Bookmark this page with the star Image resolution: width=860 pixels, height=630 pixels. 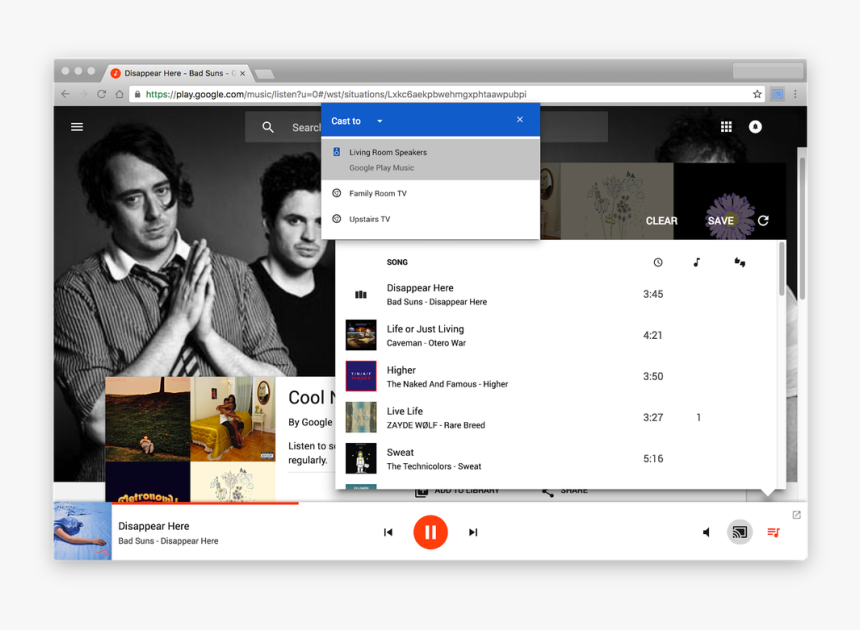[757, 94]
